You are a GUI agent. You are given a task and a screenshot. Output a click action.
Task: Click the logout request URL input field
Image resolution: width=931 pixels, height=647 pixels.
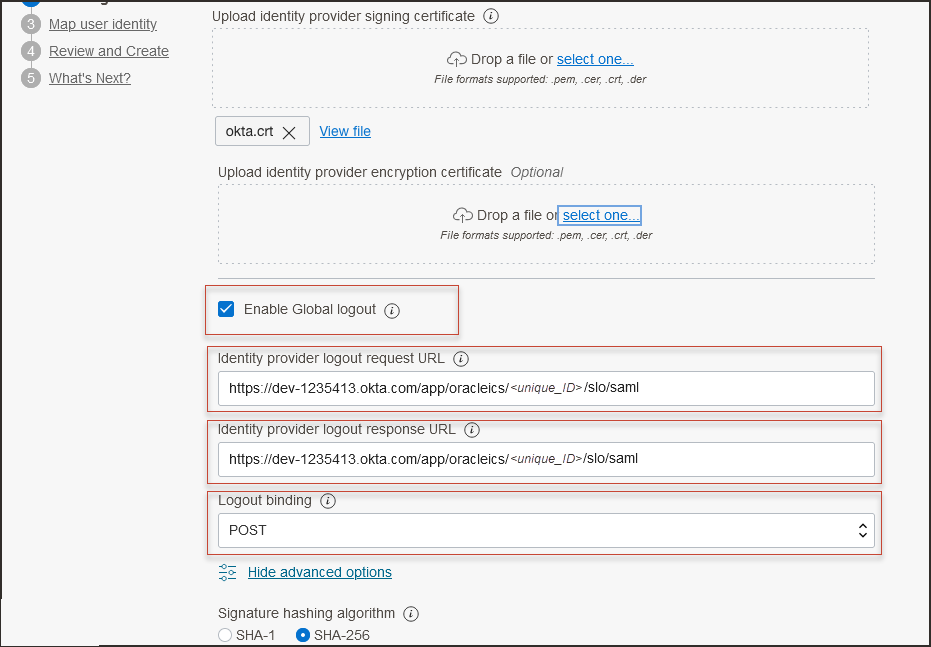click(545, 388)
